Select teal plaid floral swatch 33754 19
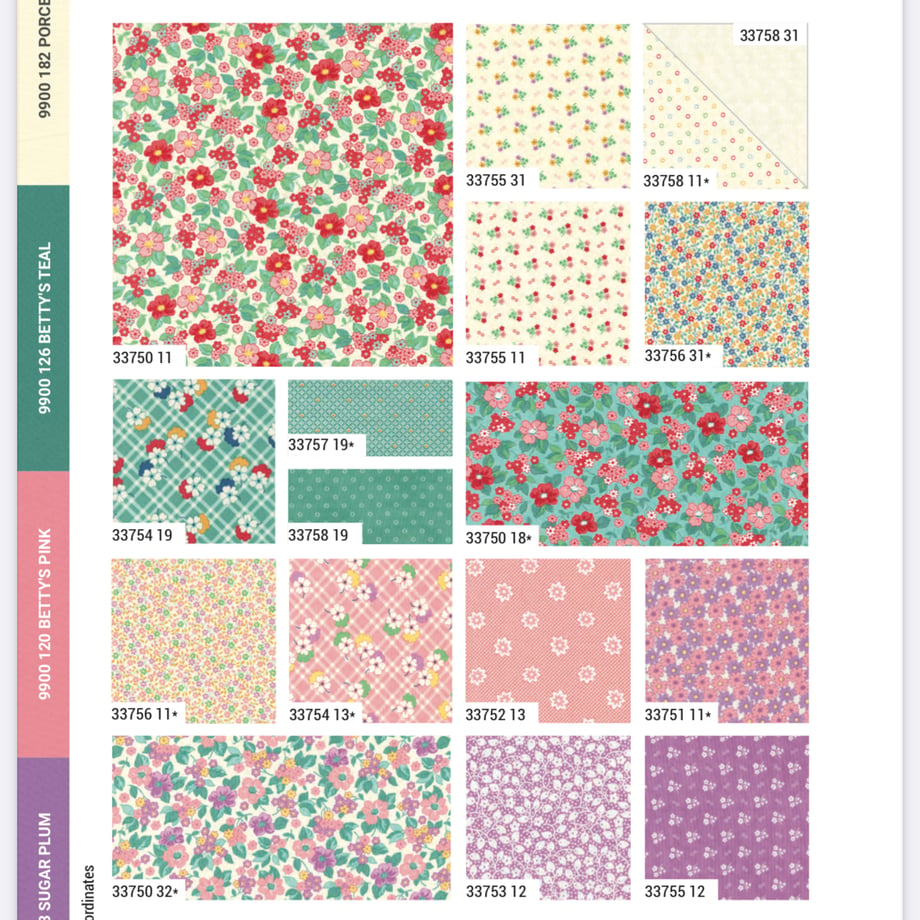This screenshot has width=920, height=920. point(194,461)
